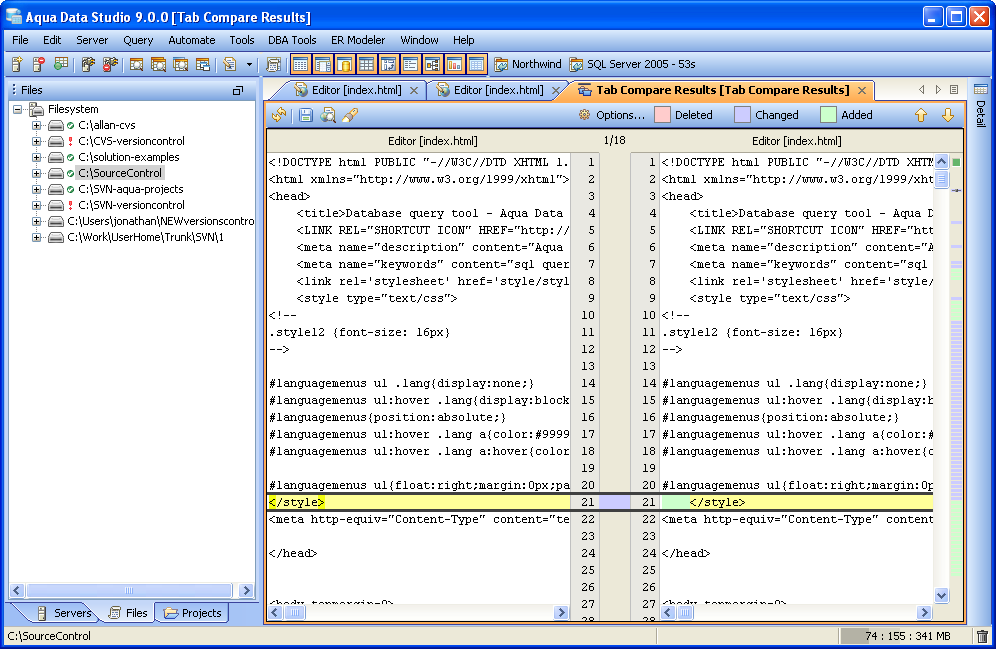Expand the C:\SVN-aqua-projects tree node
This screenshot has width=996, height=649.
[37, 189]
